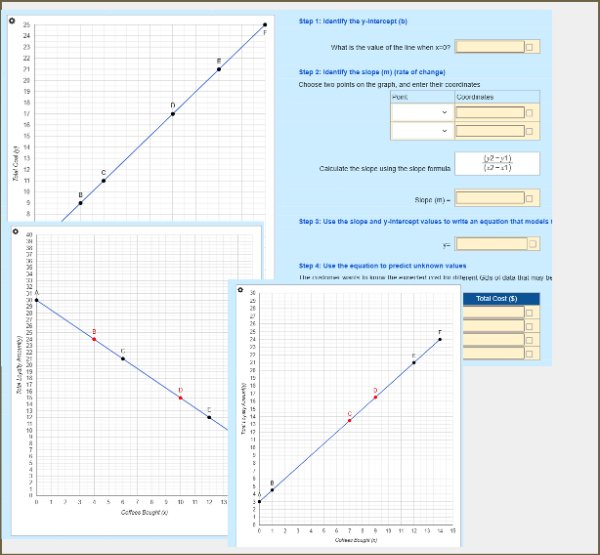
Task: Select red point C on ascending graph
Action: [x=349, y=421]
